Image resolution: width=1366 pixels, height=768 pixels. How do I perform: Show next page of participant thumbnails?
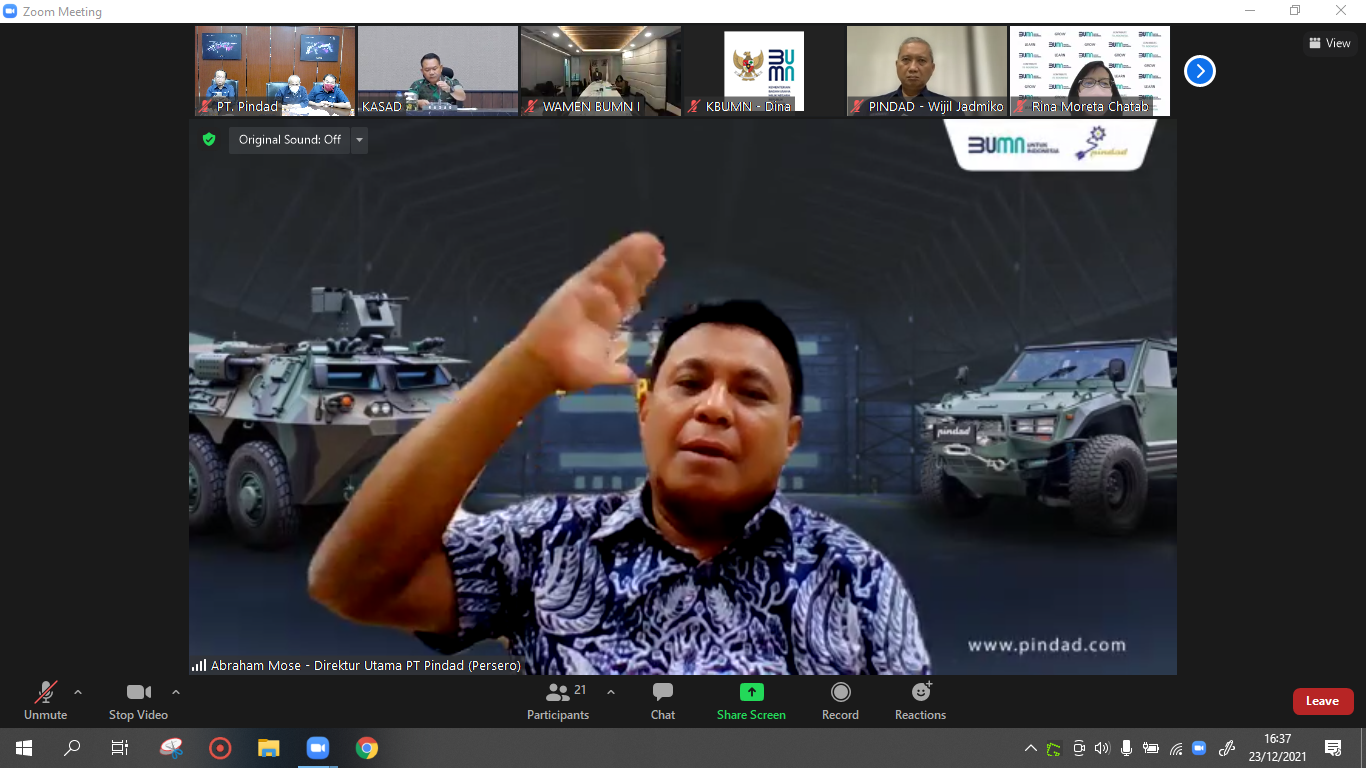[1200, 71]
